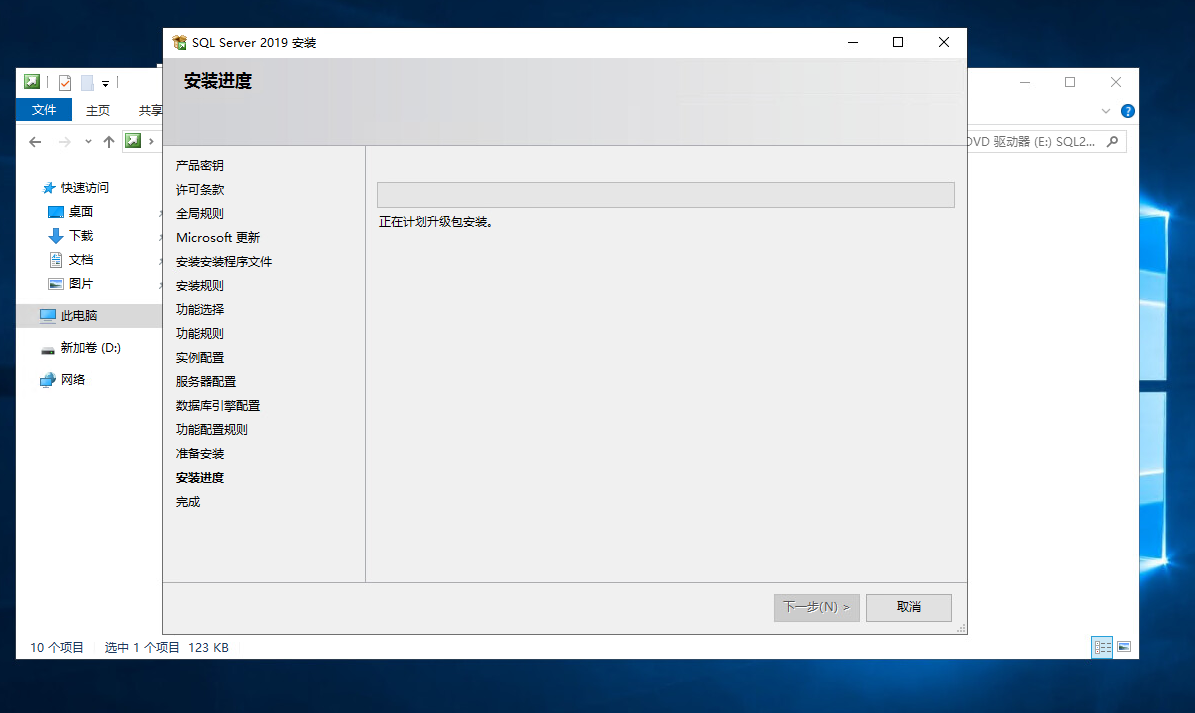The width and height of the screenshot is (1195, 713).
Task: Expand the Explorer ribbon with chevron
Action: coord(1106,111)
